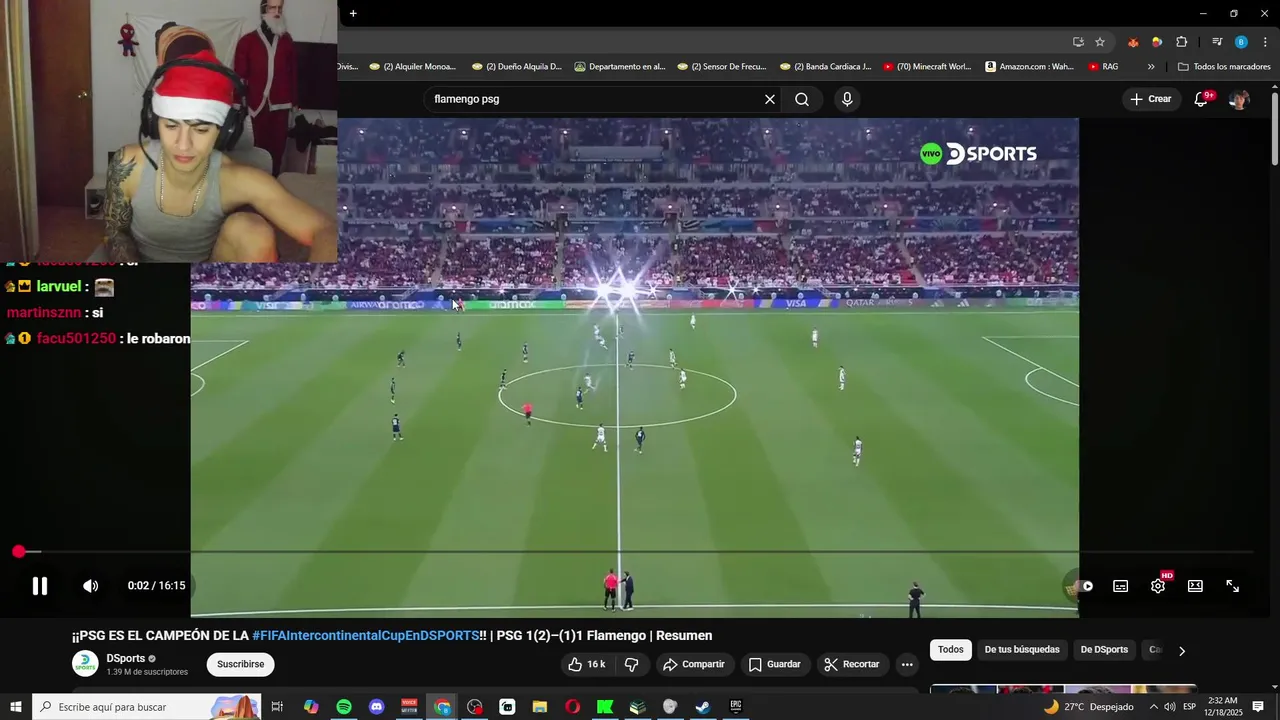Open the Amazon.com bookmark
The width and height of the screenshot is (1280, 720).
(x=1030, y=67)
